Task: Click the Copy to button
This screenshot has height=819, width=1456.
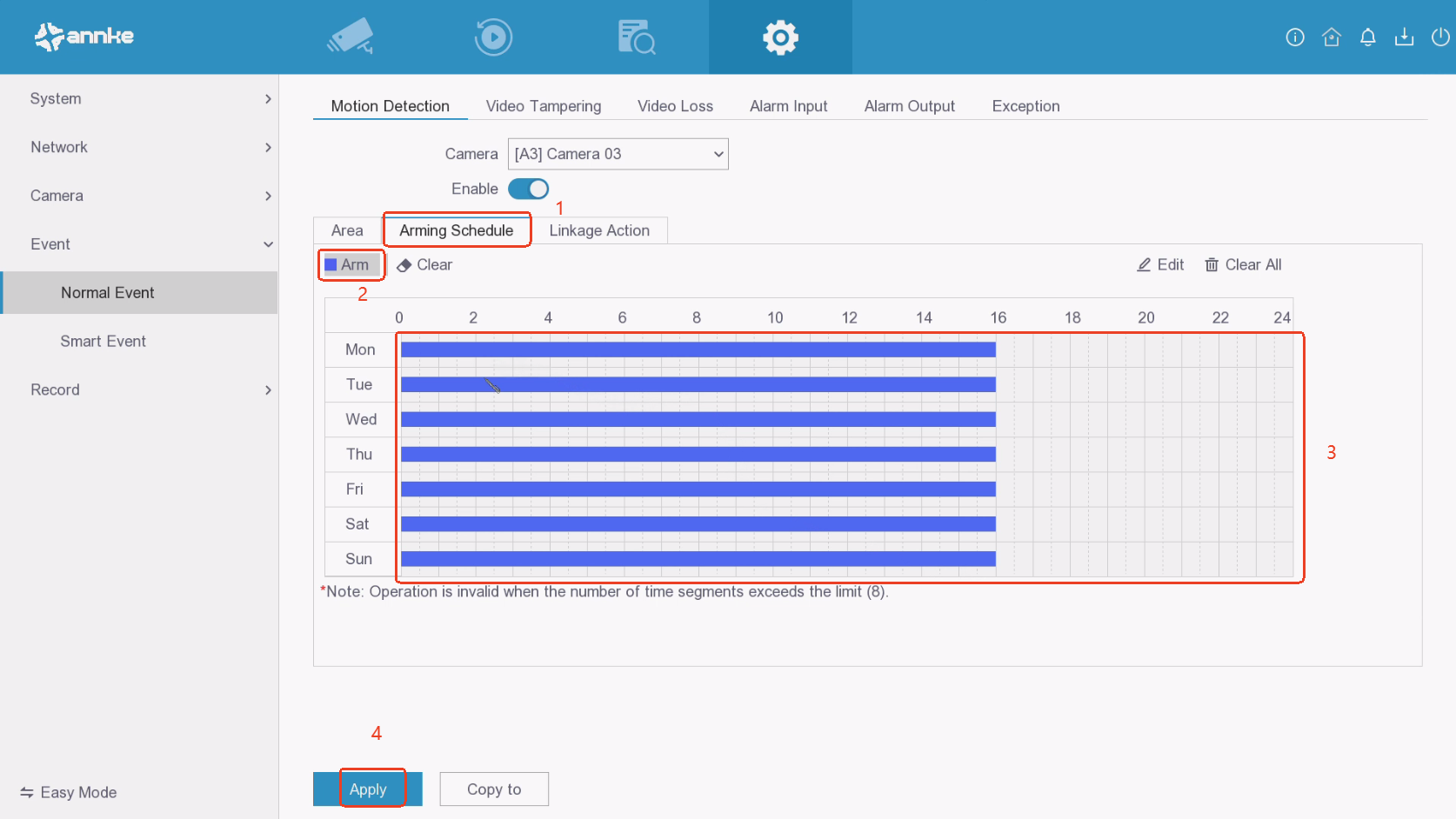Action: coord(494,789)
